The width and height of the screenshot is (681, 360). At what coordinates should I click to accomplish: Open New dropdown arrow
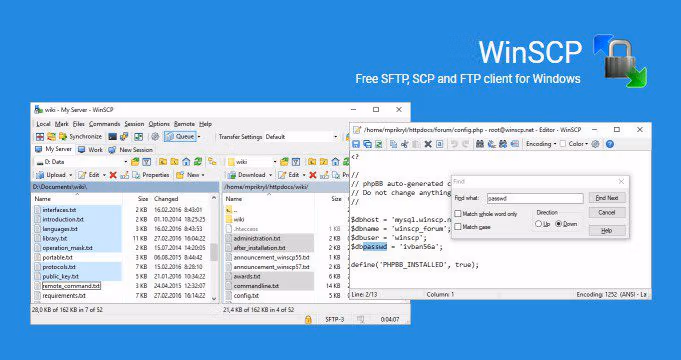pyautogui.click(x=203, y=175)
